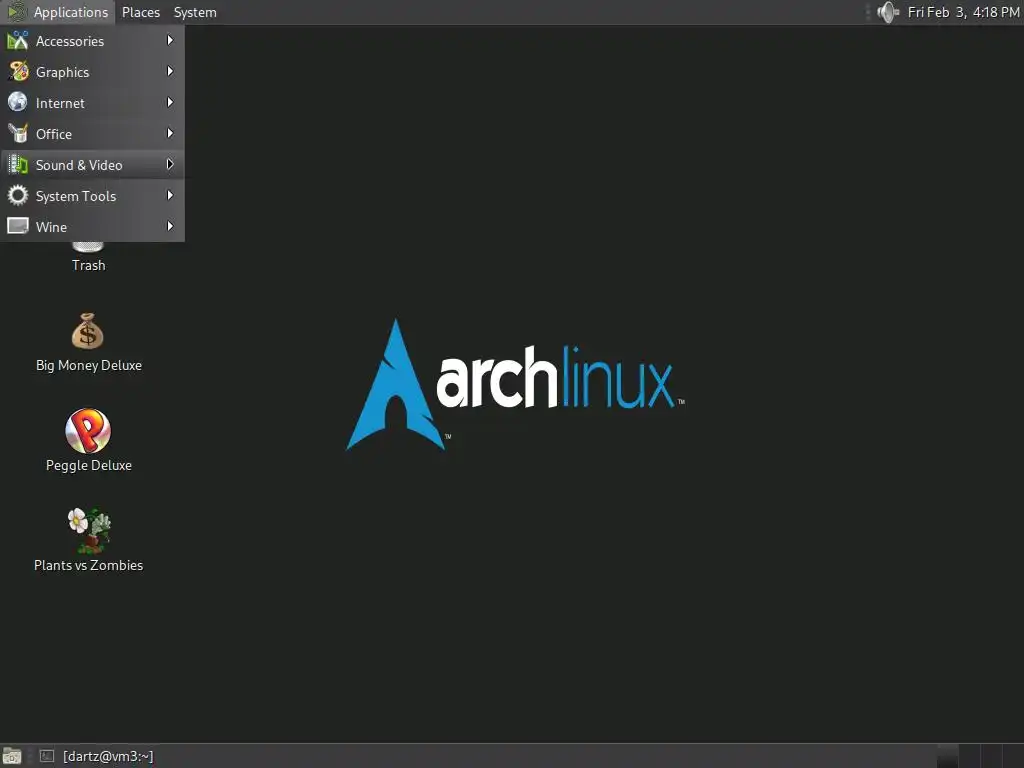This screenshot has width=1024, height=768.
Task: Expand the Wine submenu arrow
Action: 170,226
